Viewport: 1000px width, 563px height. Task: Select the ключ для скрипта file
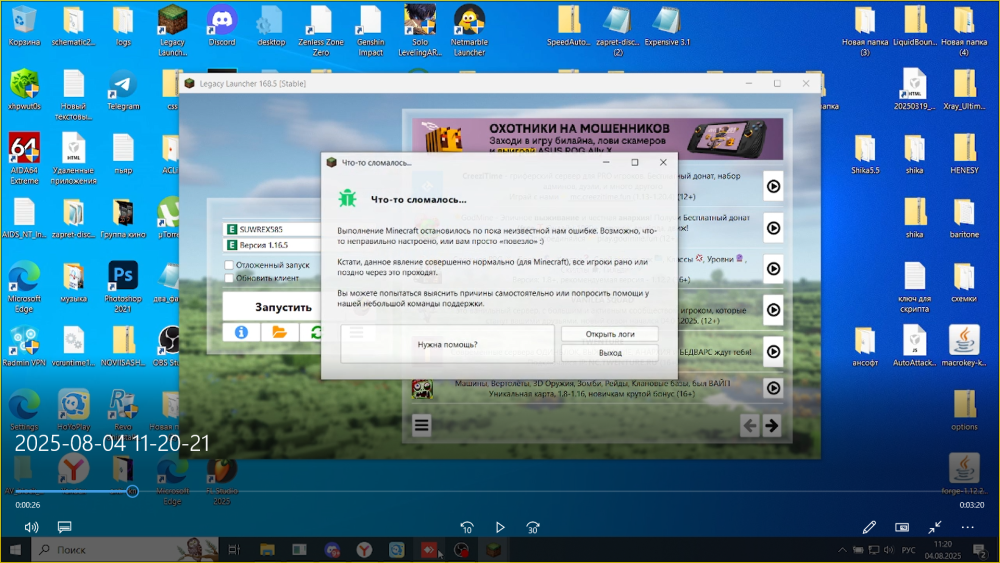click(x=915, y=287)
